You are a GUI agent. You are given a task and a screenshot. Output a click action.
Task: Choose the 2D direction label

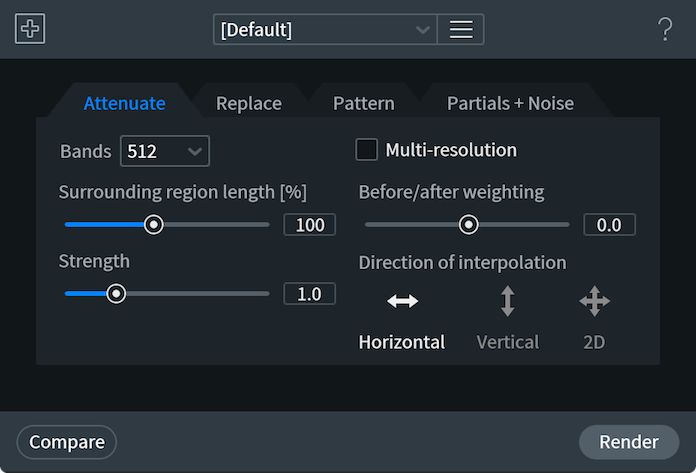point(594,342)
